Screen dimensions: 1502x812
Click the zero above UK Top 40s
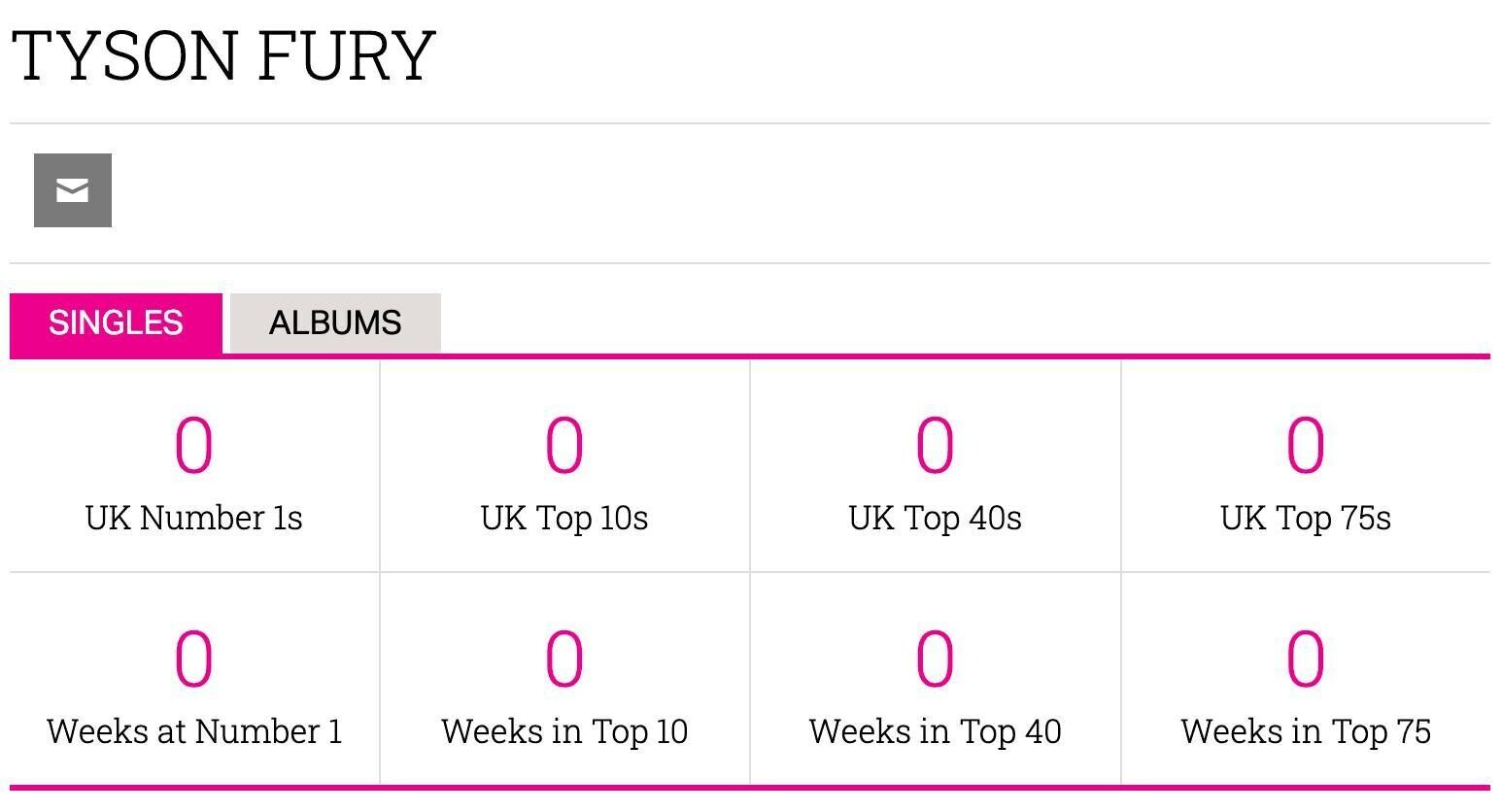(x=935, y=446)
